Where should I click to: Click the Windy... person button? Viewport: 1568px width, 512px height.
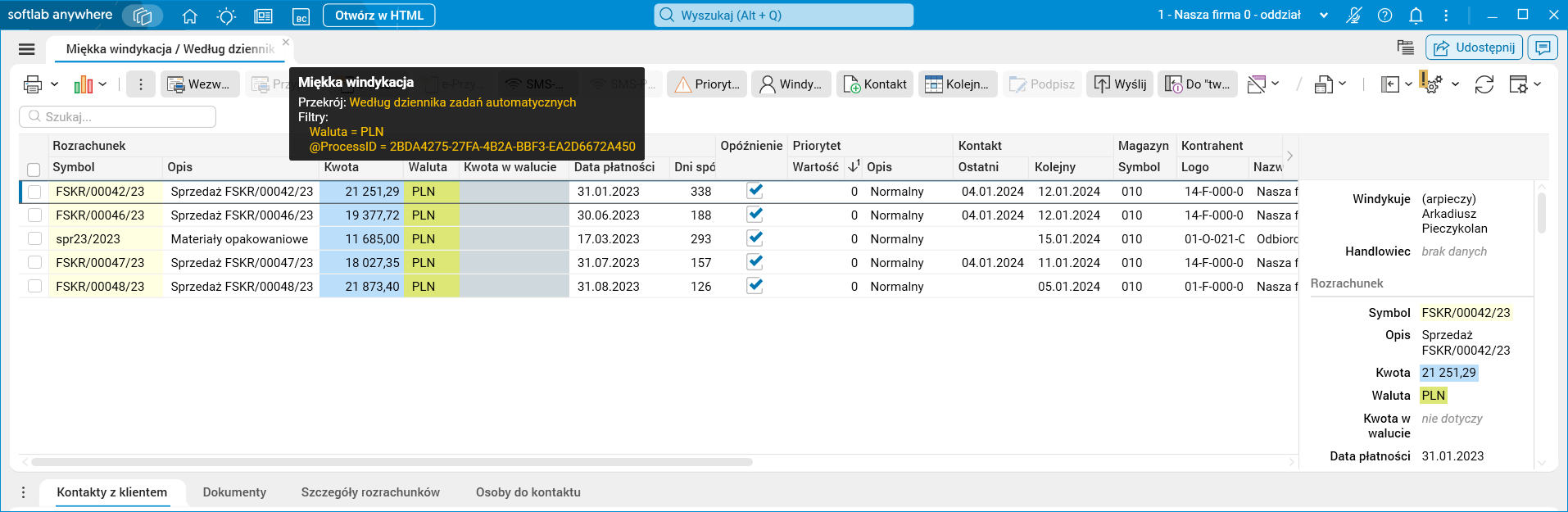click(791, 84)
